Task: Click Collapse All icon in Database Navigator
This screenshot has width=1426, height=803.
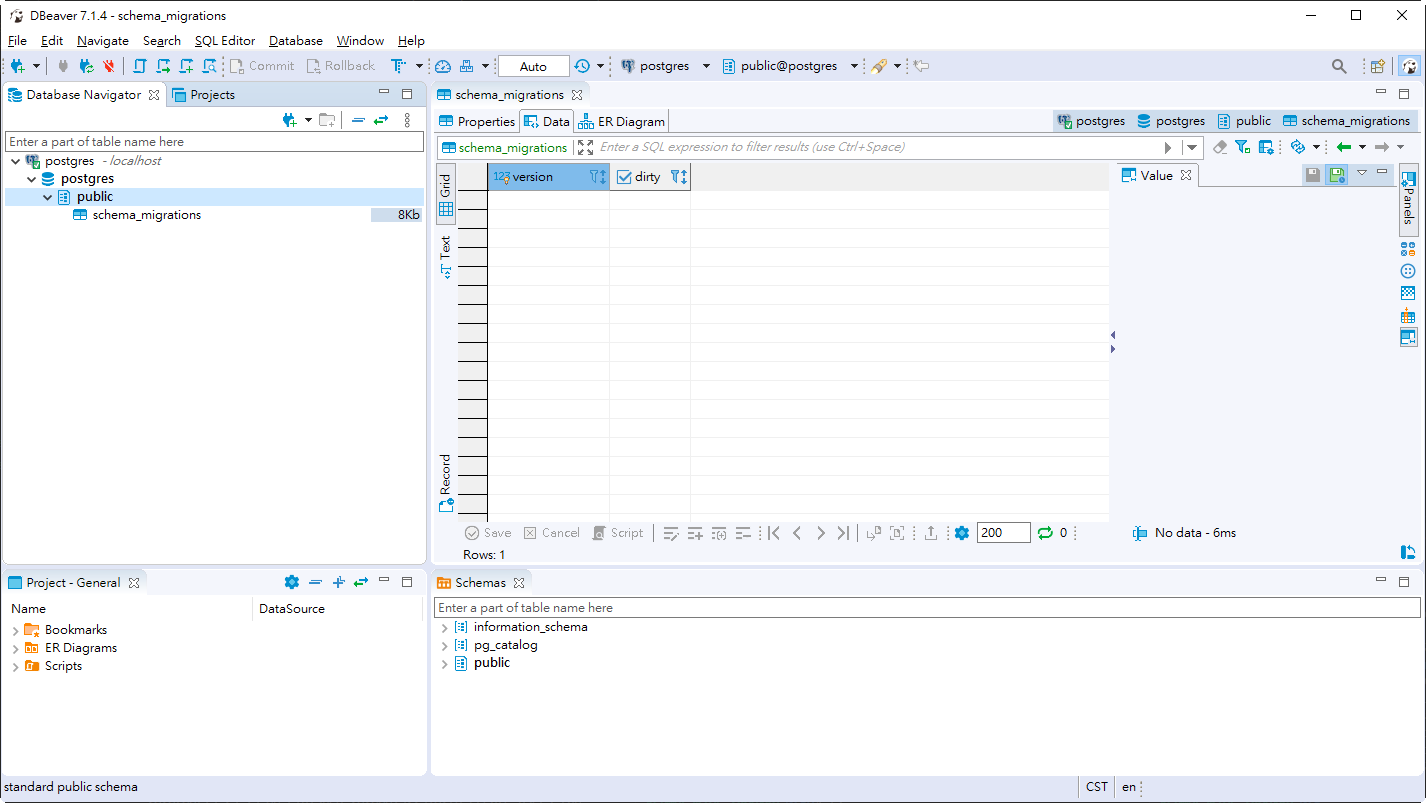Action: point(358,120)
